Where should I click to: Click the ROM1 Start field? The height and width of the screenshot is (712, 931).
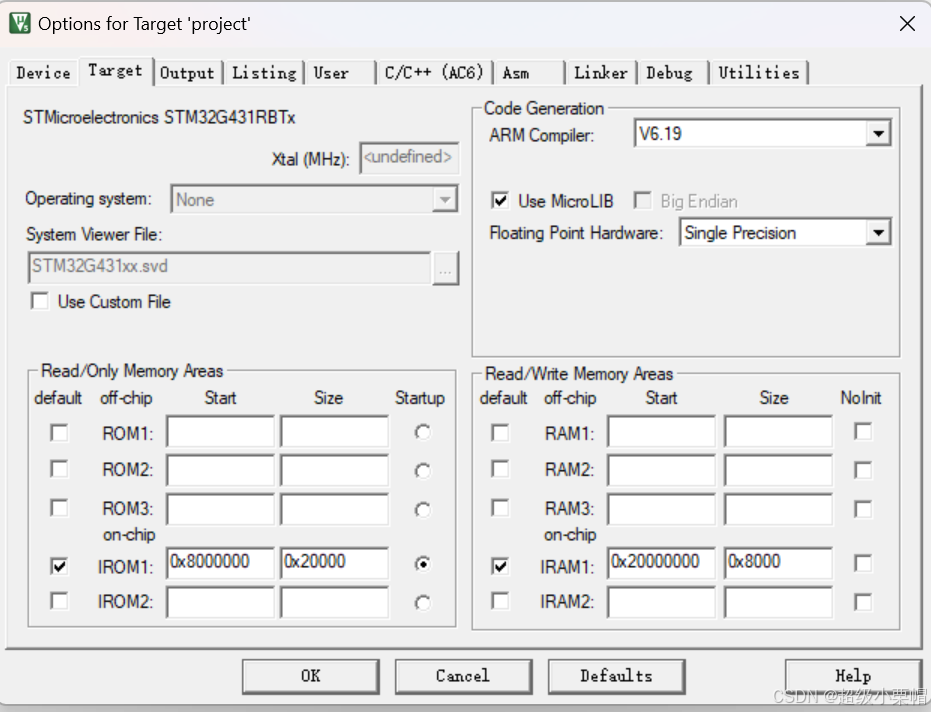220,432
